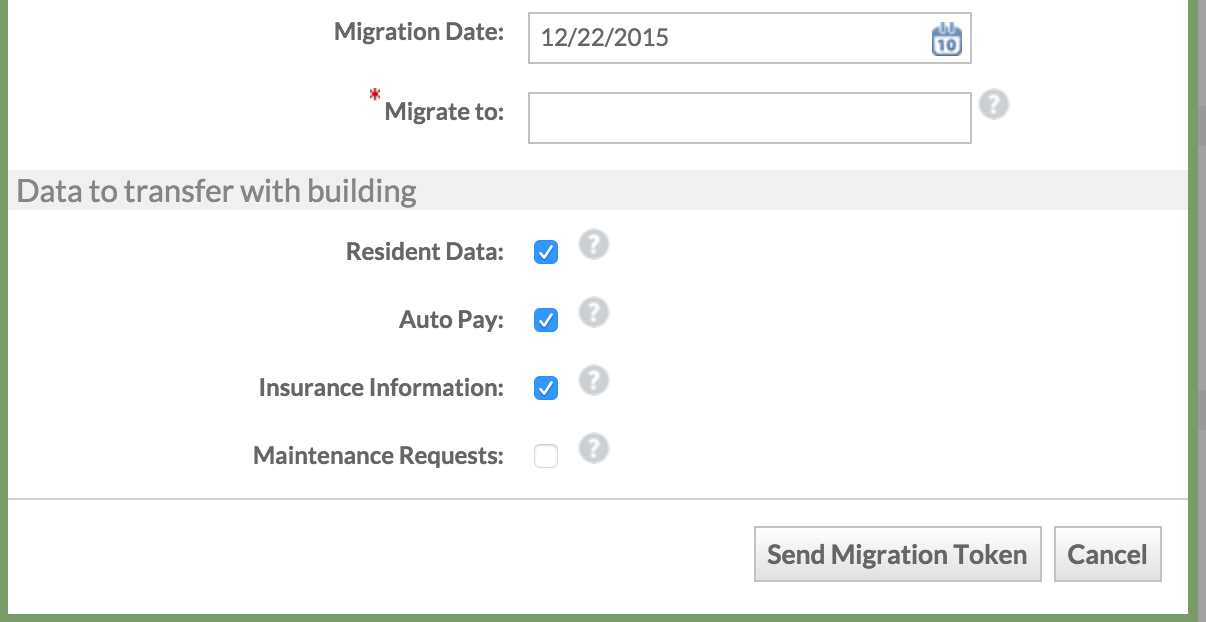Uncheck the Resident Data checkbox
This screenshot has width=1206, height=622.
(x=546, y=252)
